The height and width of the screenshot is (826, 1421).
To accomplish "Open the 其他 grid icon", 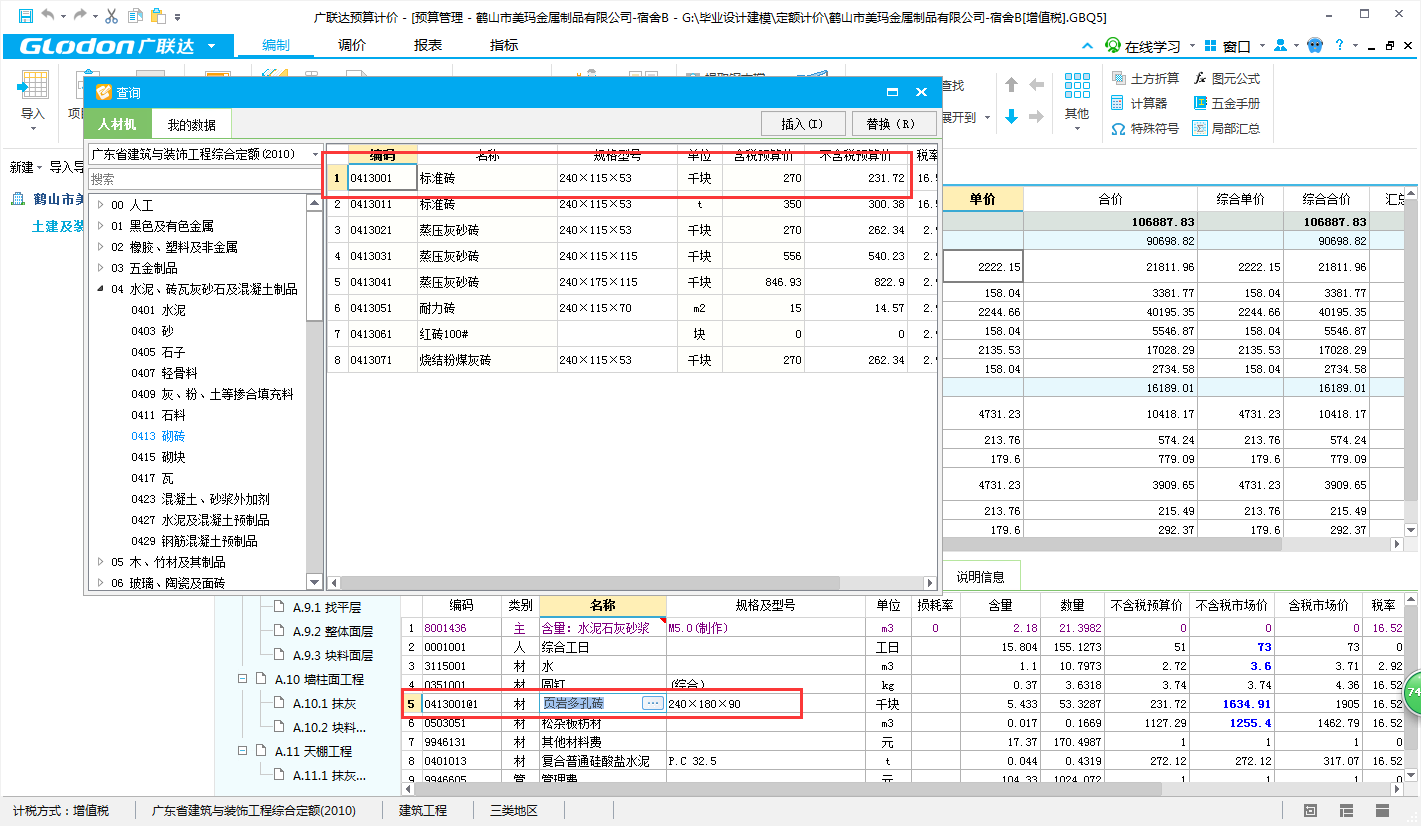I will click(x=1077, y=86).
